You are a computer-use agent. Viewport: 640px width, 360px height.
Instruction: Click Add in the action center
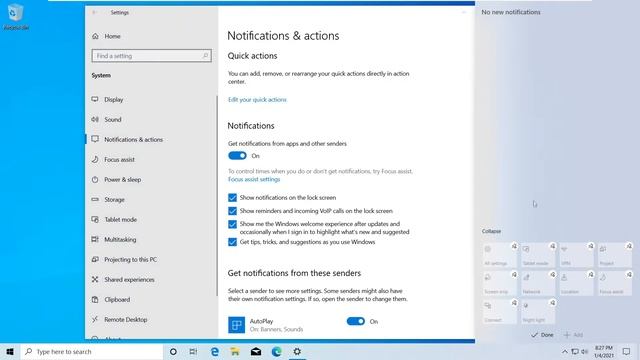click(573, 335)
